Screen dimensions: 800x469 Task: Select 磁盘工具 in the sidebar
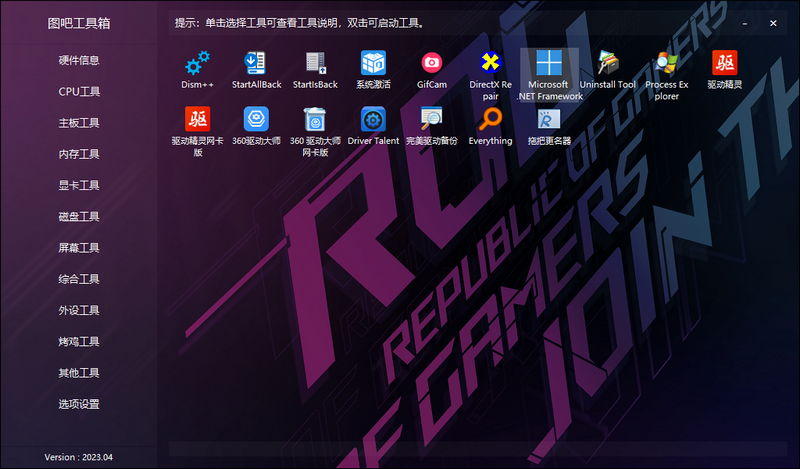(79, 216)
